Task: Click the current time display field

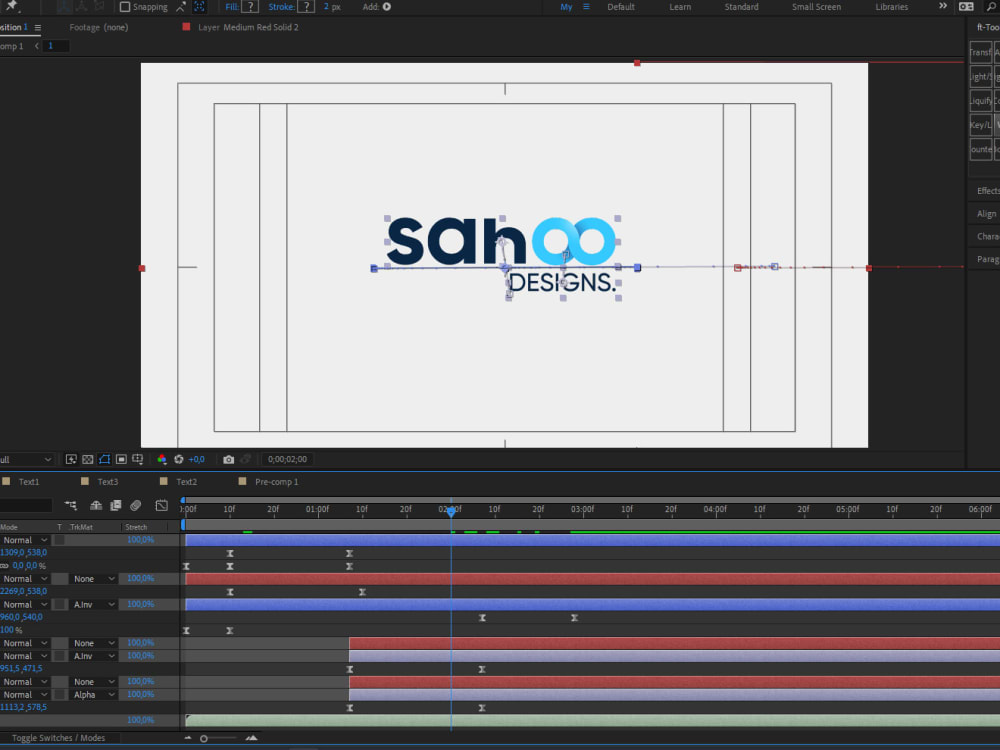Action: [287, 459]
